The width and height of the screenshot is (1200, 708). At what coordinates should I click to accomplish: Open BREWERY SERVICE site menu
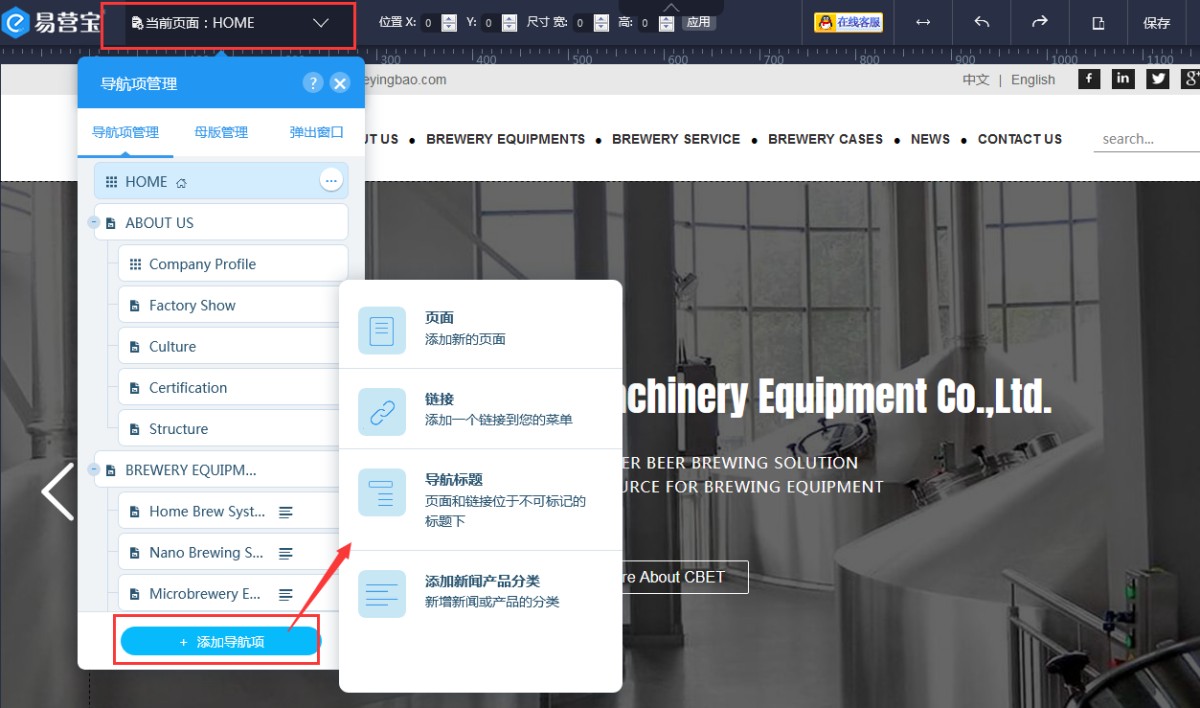(676, 139)
